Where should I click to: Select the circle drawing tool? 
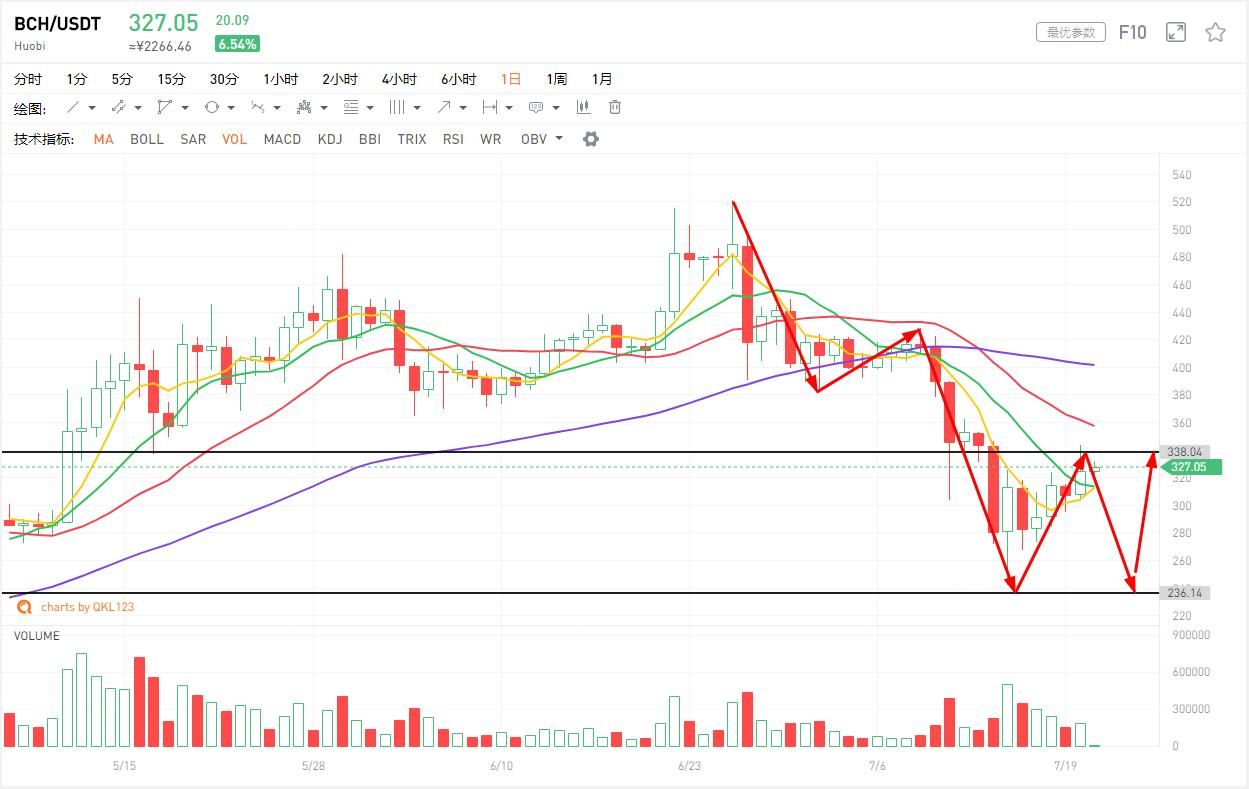coord(211,107)
